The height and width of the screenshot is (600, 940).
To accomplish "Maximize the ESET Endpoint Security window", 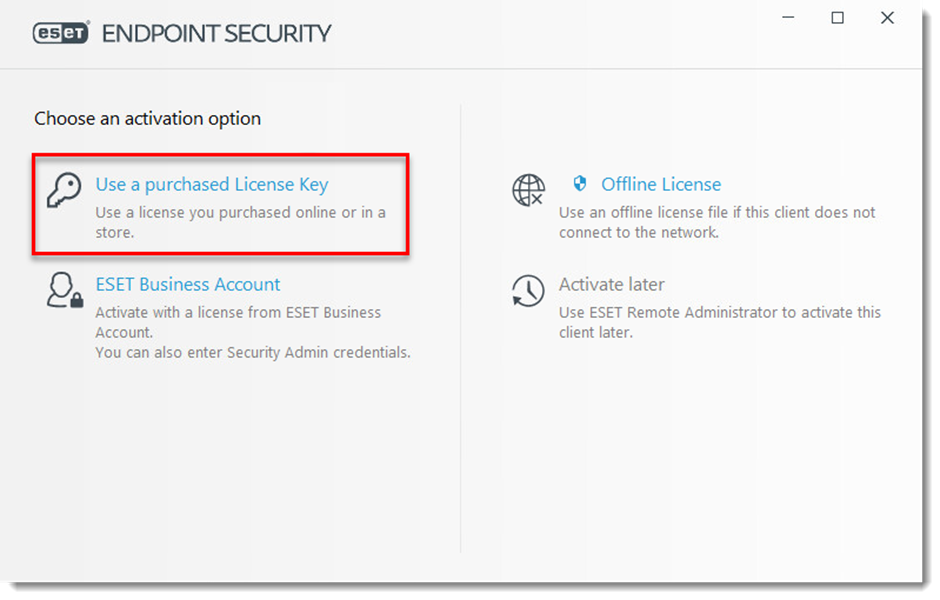I will [838, 18].
